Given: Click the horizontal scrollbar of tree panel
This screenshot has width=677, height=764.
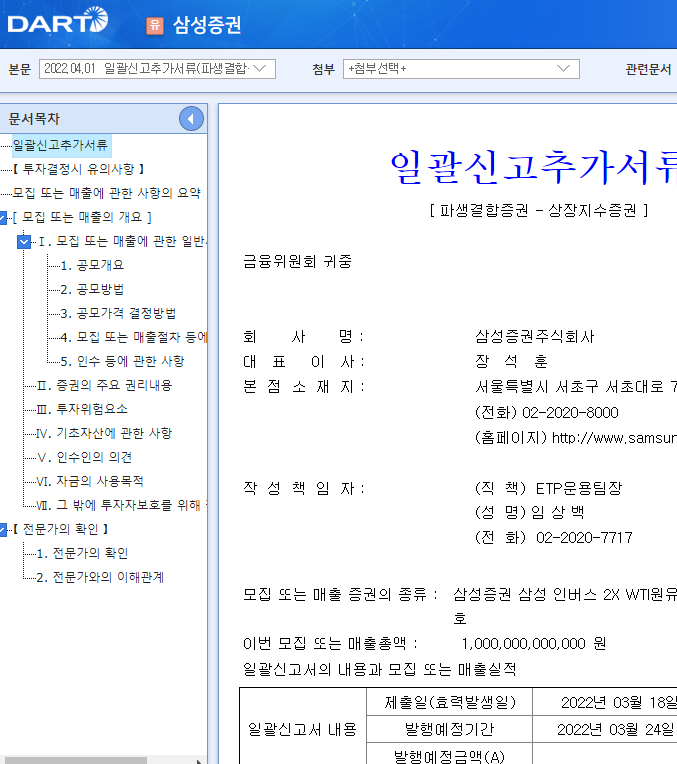Looking at the screenshot, I should click(76, 761).
